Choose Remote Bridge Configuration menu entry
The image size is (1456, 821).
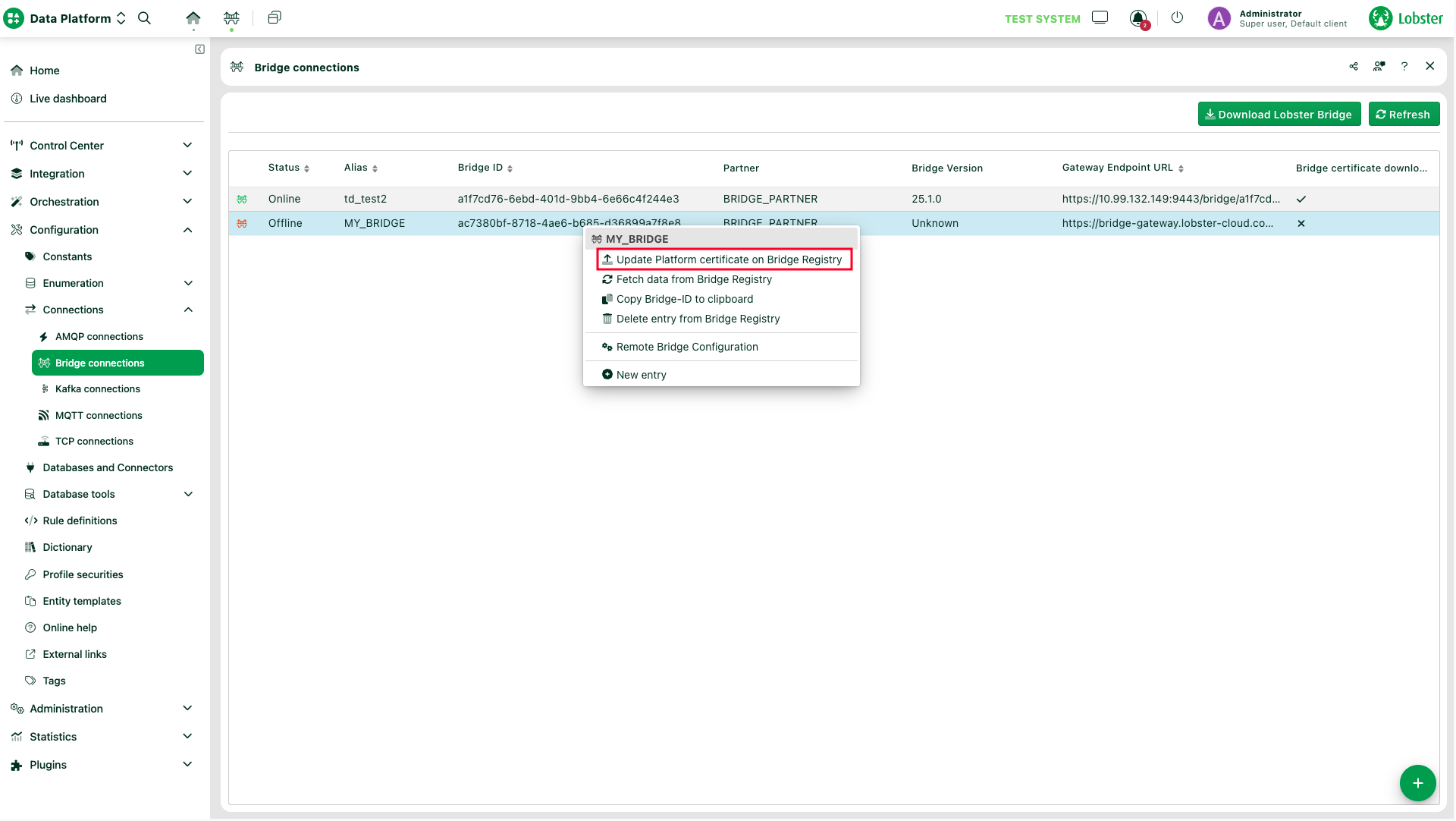(686, 347)
